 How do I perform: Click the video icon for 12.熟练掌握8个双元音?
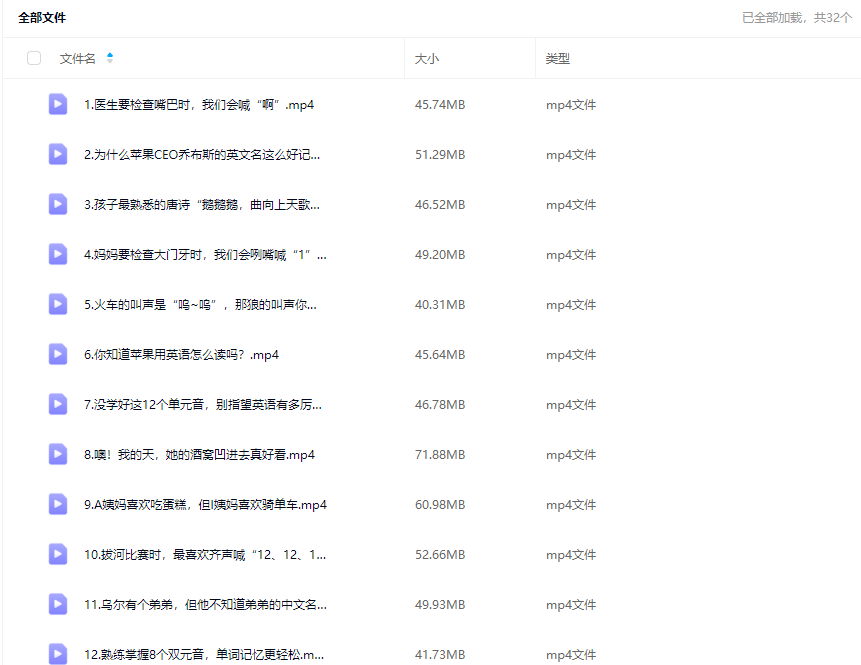(x=58, y=654)
